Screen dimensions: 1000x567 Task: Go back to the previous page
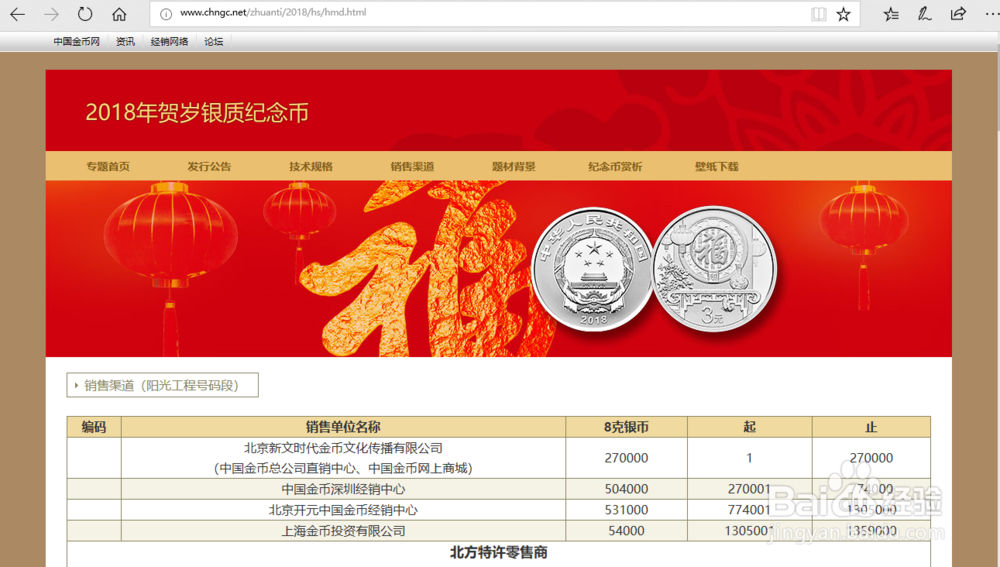[17, 14]
